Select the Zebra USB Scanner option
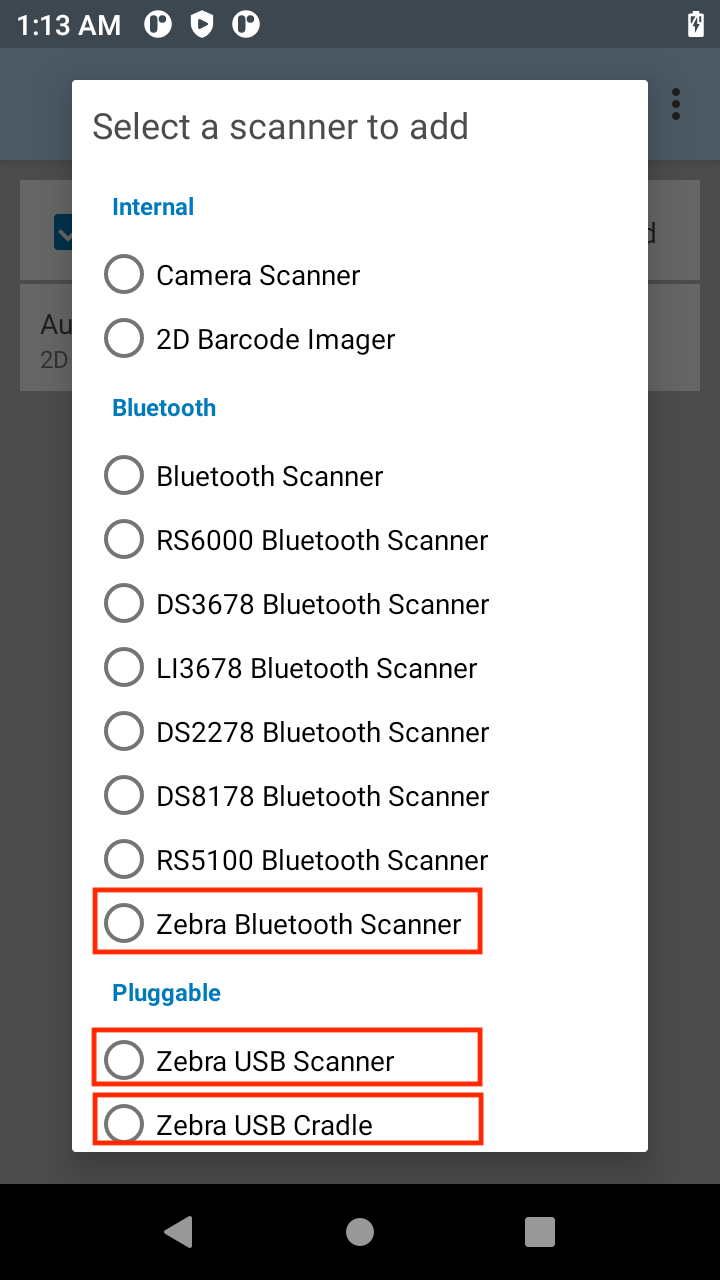720x1280 pixels. point(124,1060)
